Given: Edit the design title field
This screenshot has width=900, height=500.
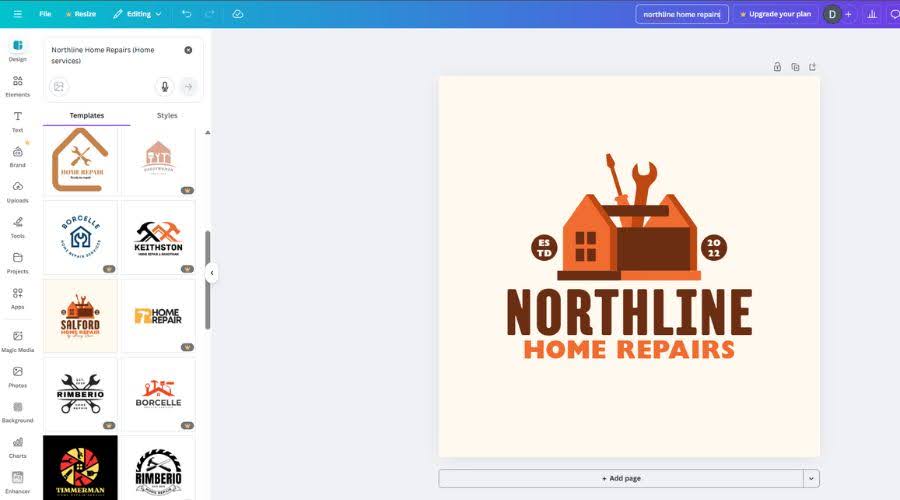Looking at the screenshot, I should pos(682,14).
